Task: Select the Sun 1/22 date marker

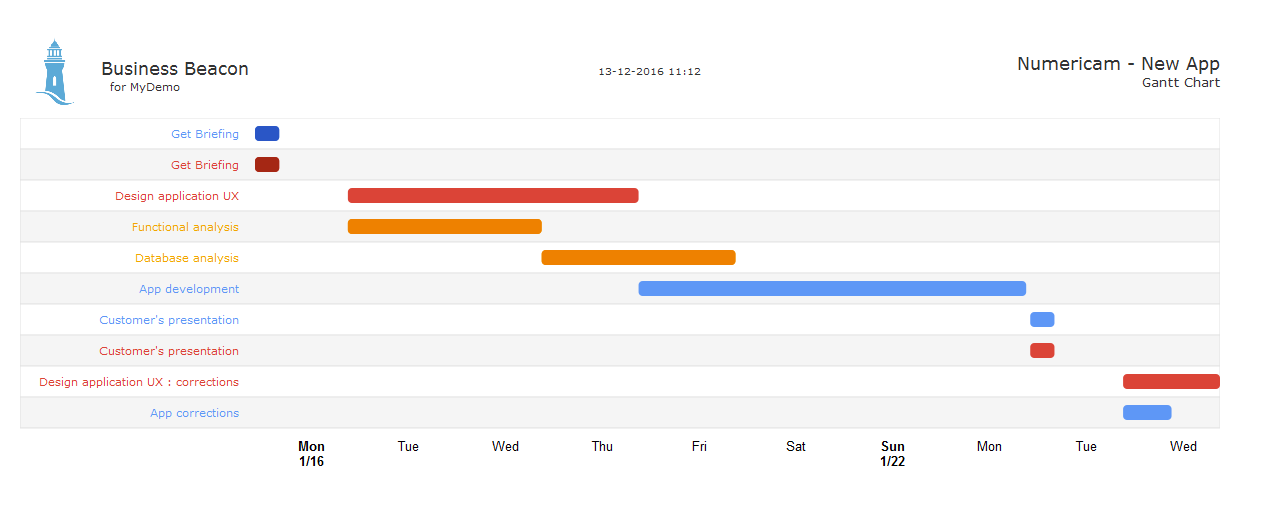Action: coord(893,454)
